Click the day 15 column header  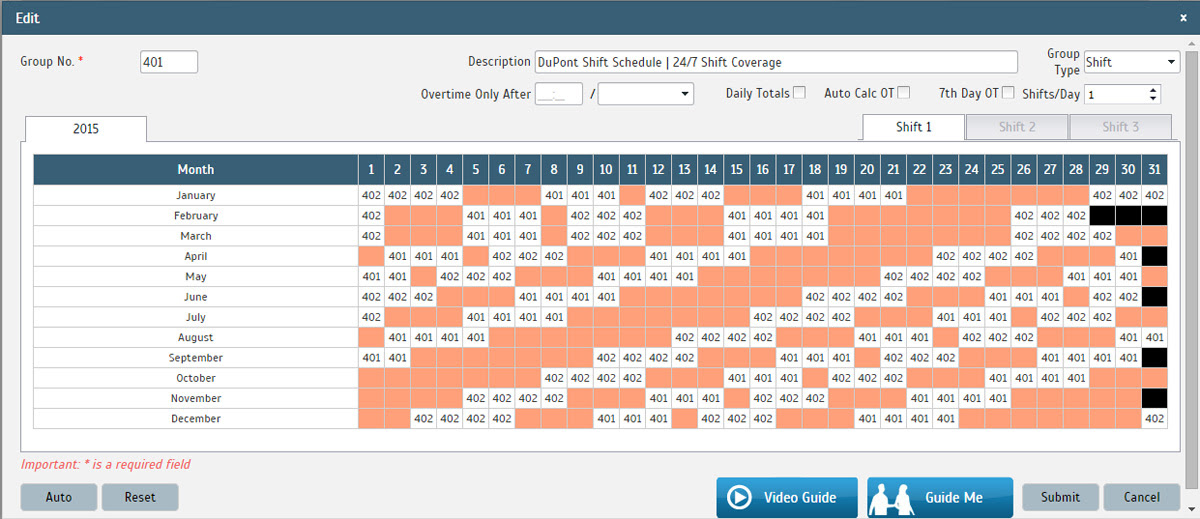coord(736,170)
